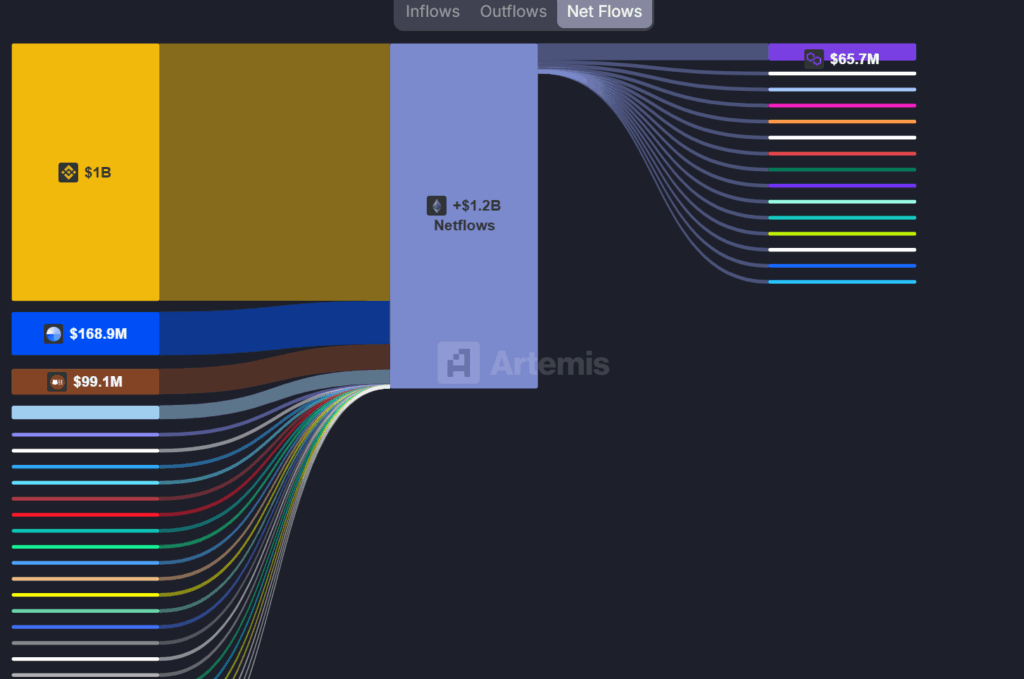Click the "+$1.2B" netflow value

coord(477,206)
